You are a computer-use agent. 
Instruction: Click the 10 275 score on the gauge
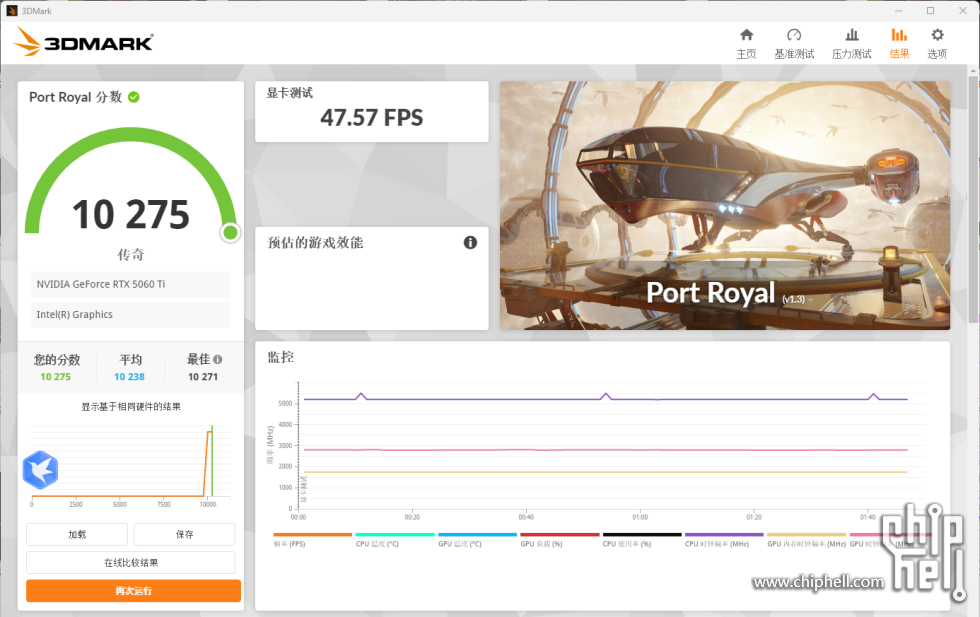131,214
